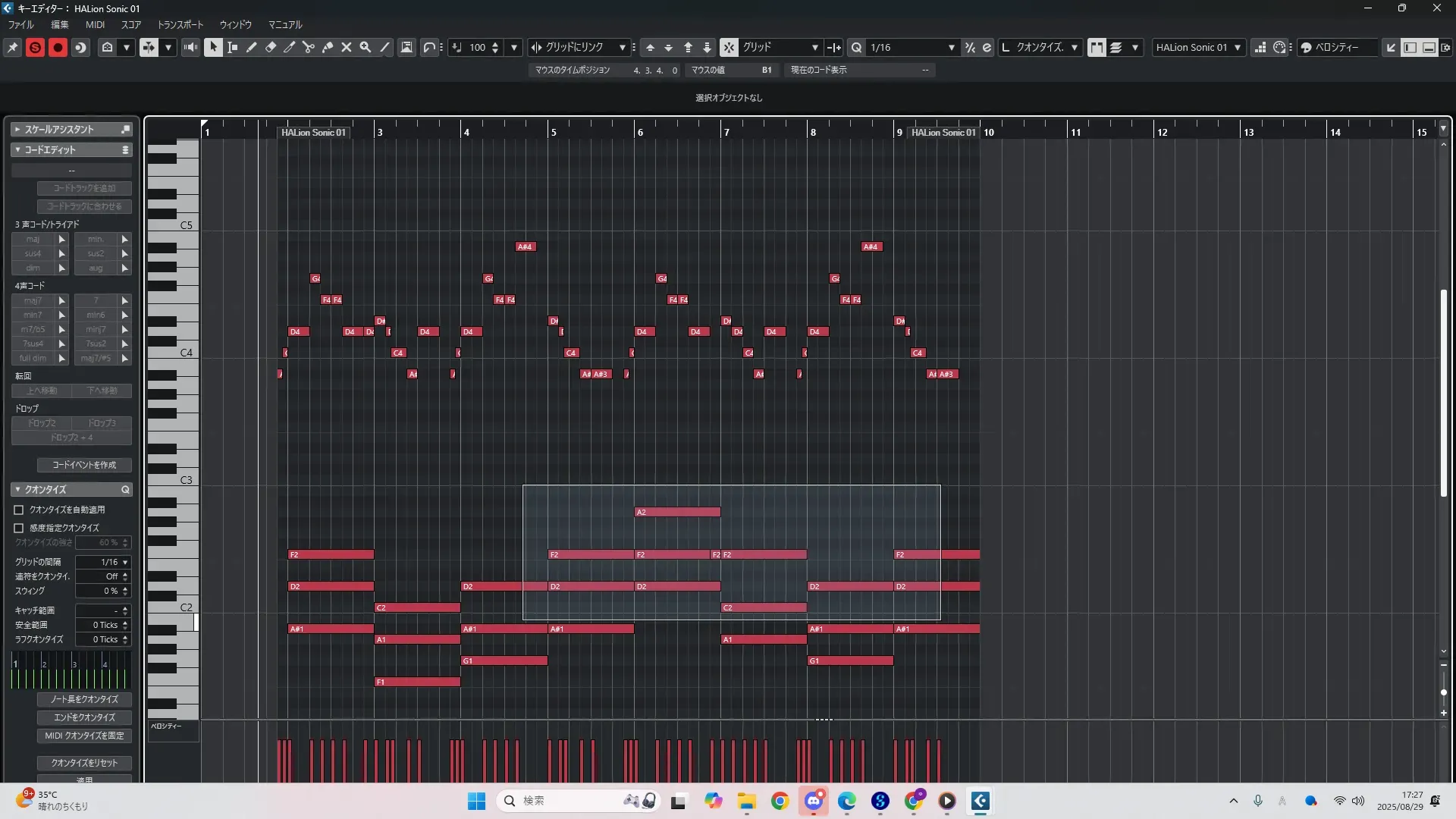Open the トランスポート menu
This screenshot has height=819, width=1456.
180,24
